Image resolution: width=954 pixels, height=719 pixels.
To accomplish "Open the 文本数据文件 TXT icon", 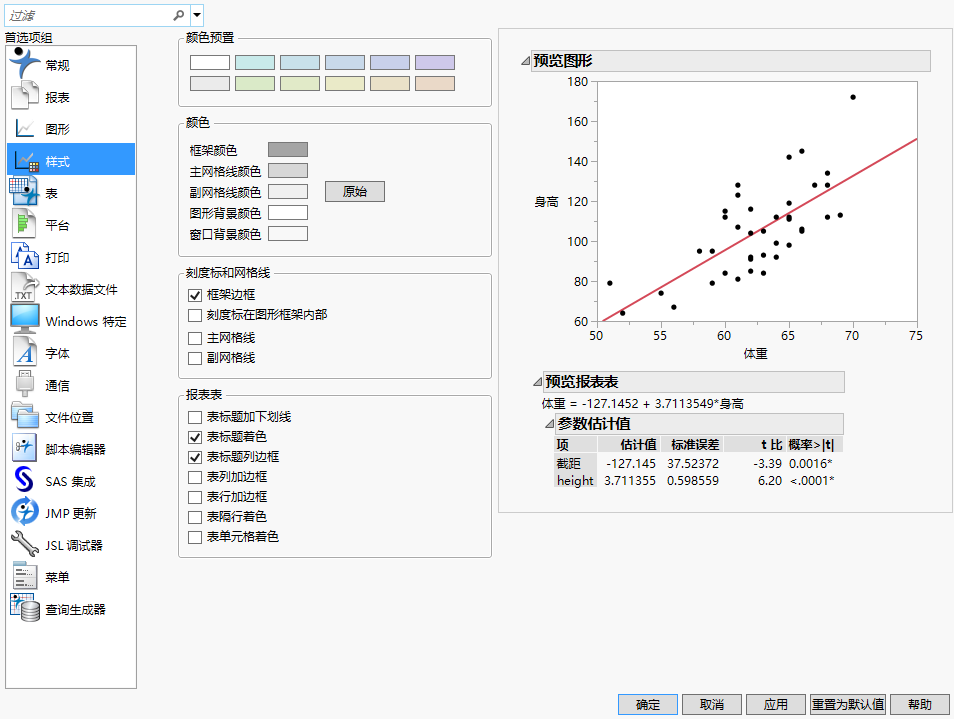I will pos(24,288).
